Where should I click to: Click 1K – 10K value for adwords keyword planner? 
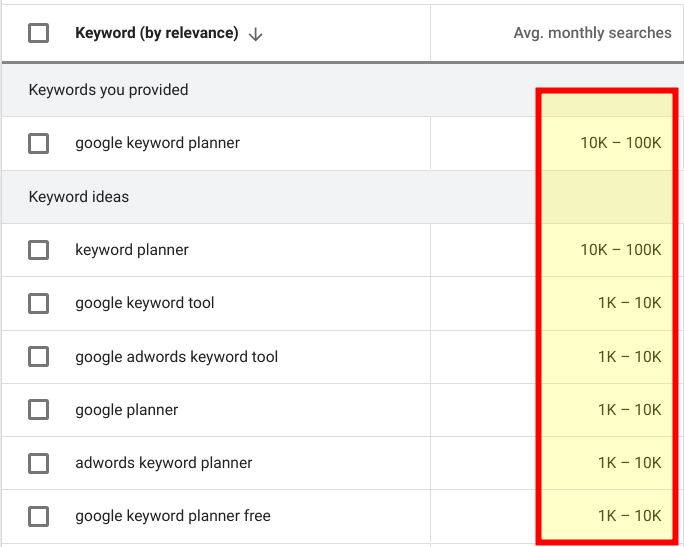click(629, 463)
